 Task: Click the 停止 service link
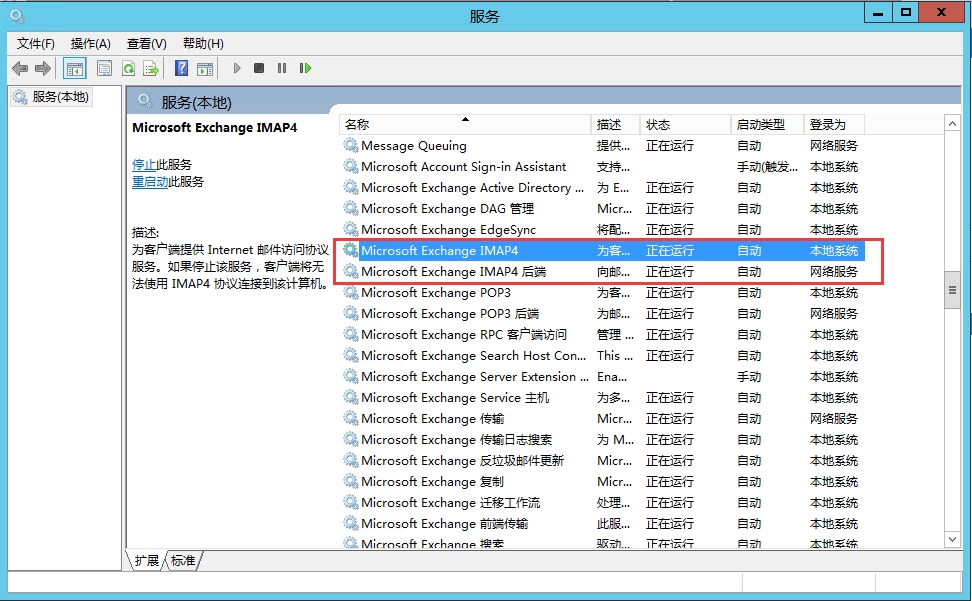[144, 165]
